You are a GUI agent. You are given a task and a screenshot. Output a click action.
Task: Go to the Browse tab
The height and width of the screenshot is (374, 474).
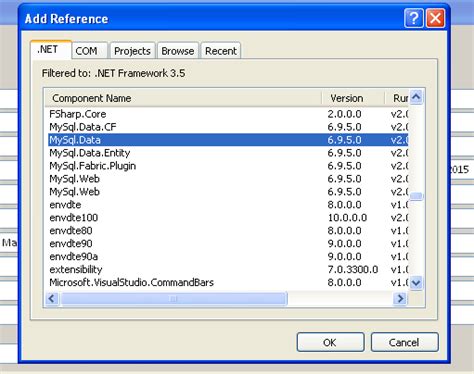[x=178, y=51]
